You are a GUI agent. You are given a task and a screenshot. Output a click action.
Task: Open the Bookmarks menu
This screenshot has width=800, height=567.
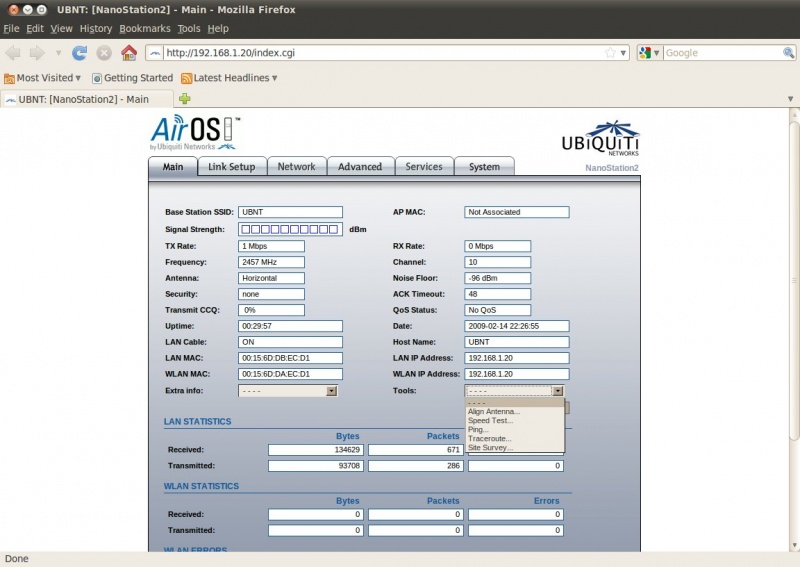click(145, 29)
